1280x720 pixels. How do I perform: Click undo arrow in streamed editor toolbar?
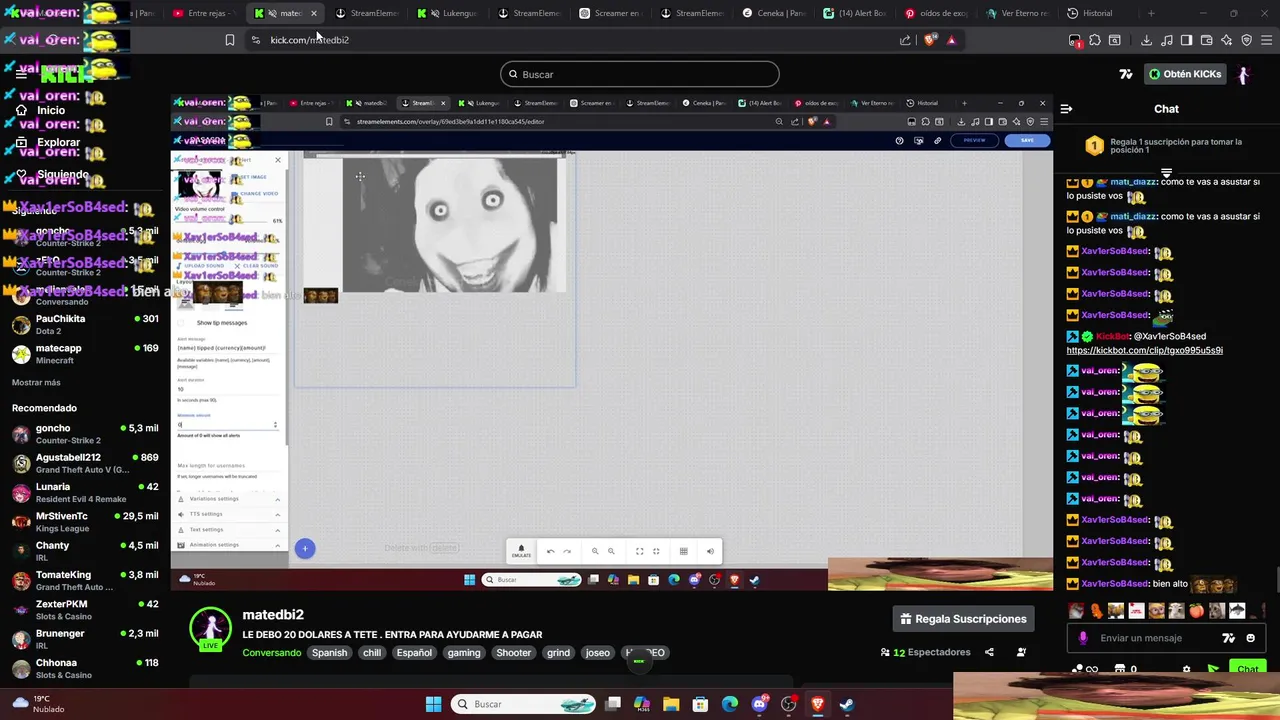click(x=550, y=551)
